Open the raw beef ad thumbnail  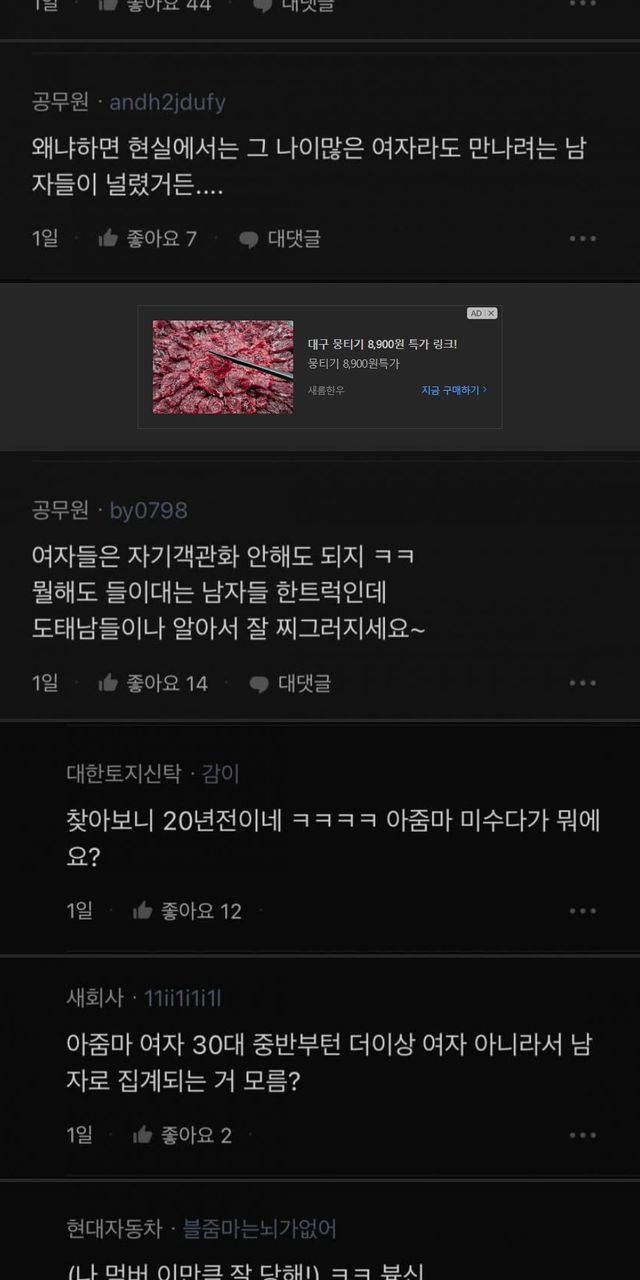[223, 367]
